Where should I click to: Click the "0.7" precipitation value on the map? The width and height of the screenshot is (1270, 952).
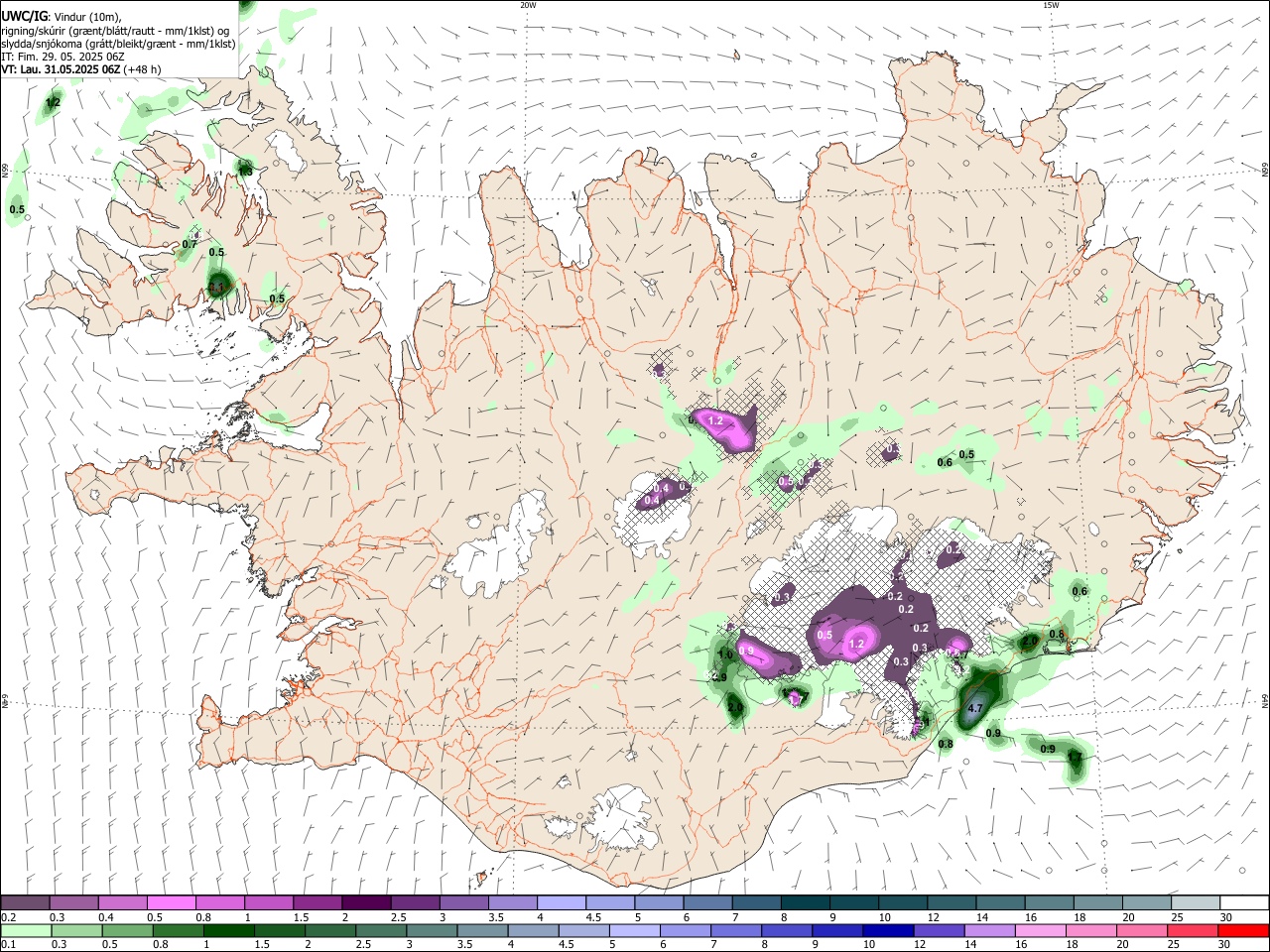coord(190,244)
